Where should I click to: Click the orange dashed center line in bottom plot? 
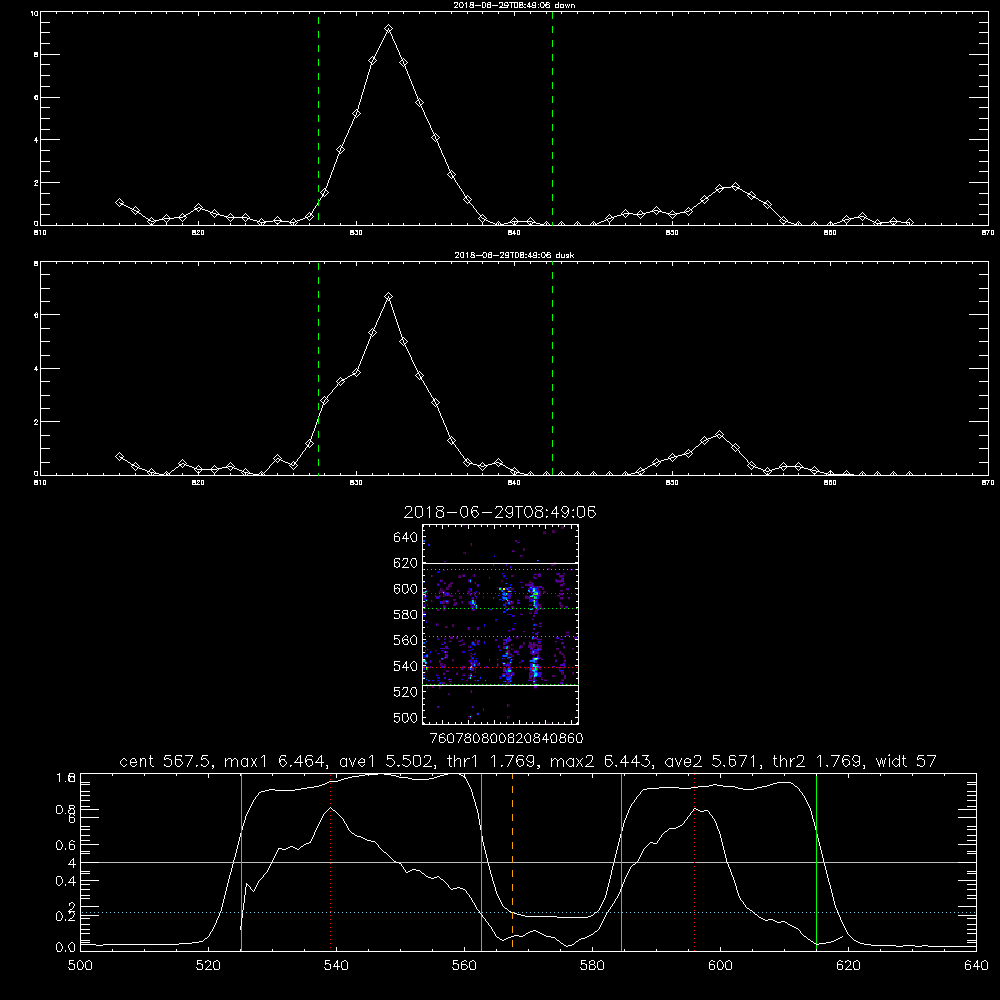[x=512, y=862]
